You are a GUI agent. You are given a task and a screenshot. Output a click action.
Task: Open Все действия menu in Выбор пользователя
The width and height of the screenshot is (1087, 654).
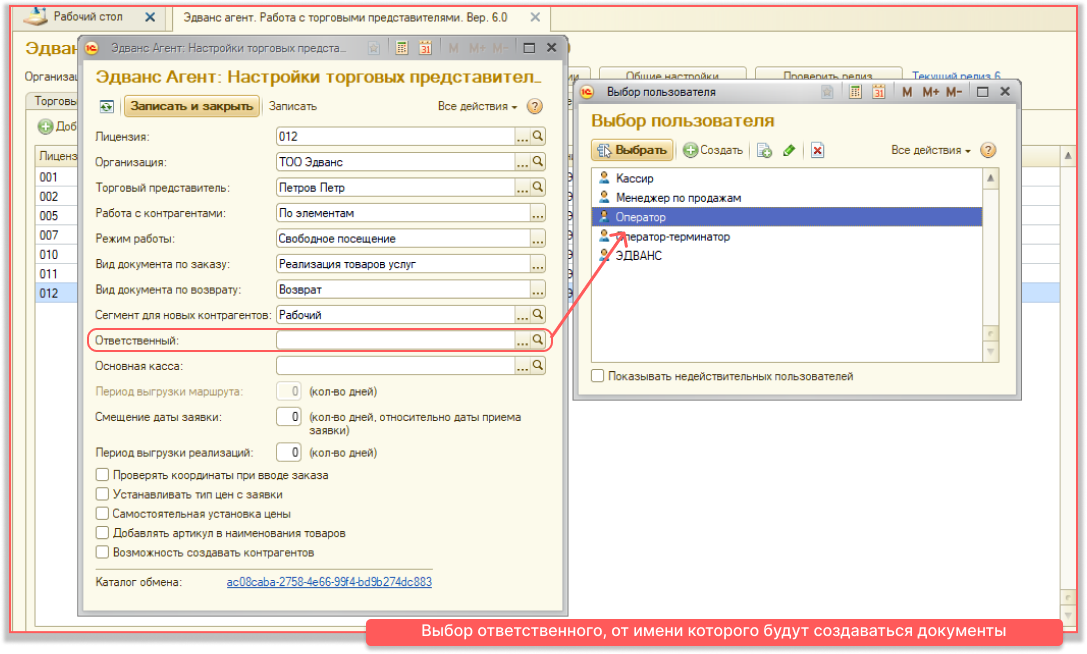click(x=930, y=150)
